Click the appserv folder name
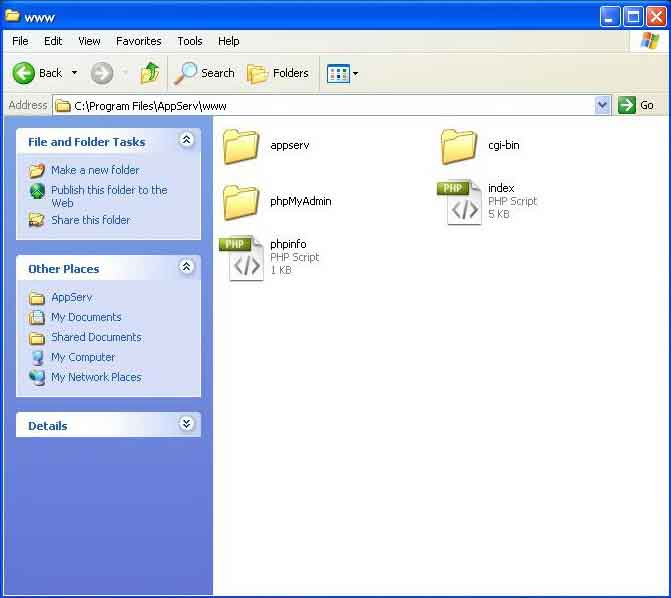The height and width of the screenshot is (598, 671). [290, 145]
